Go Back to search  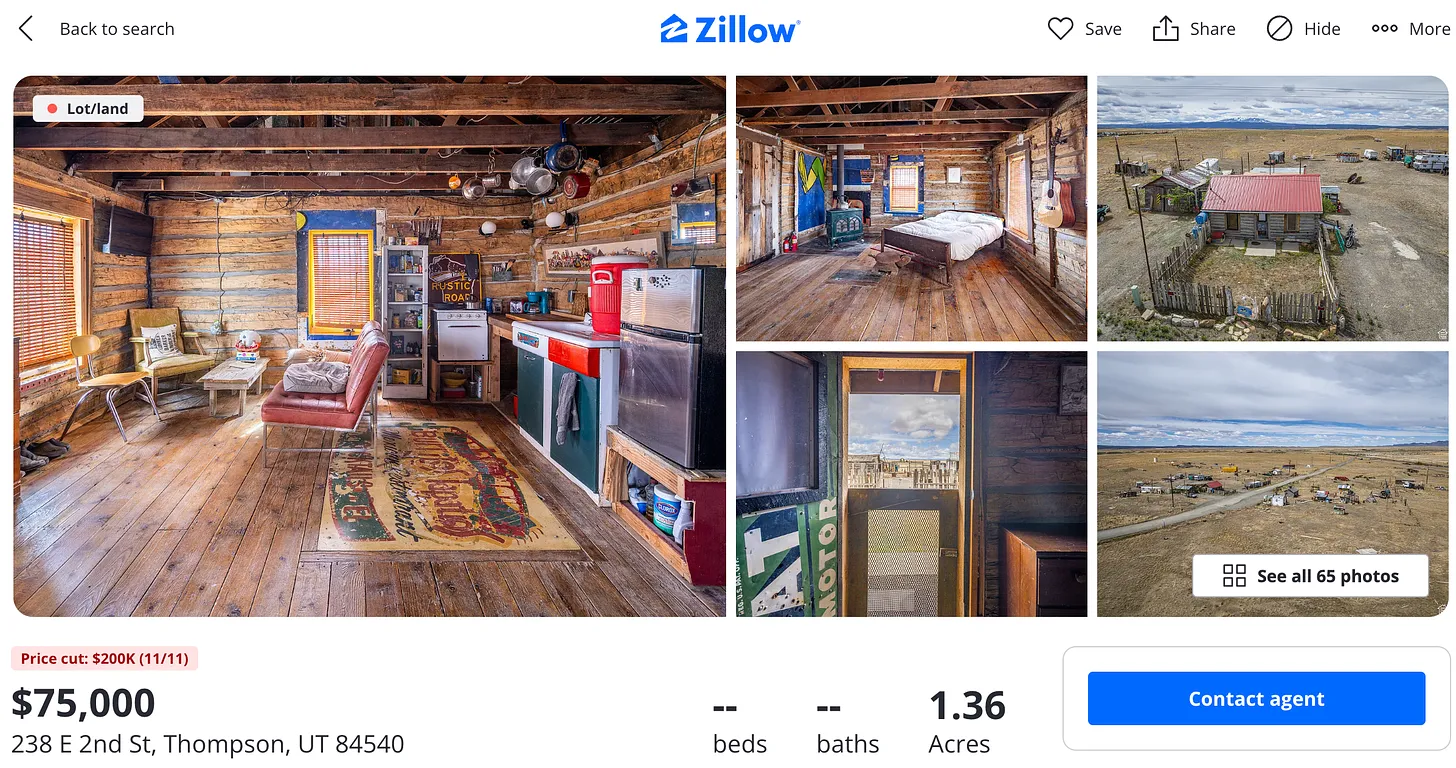click(117, 29)
